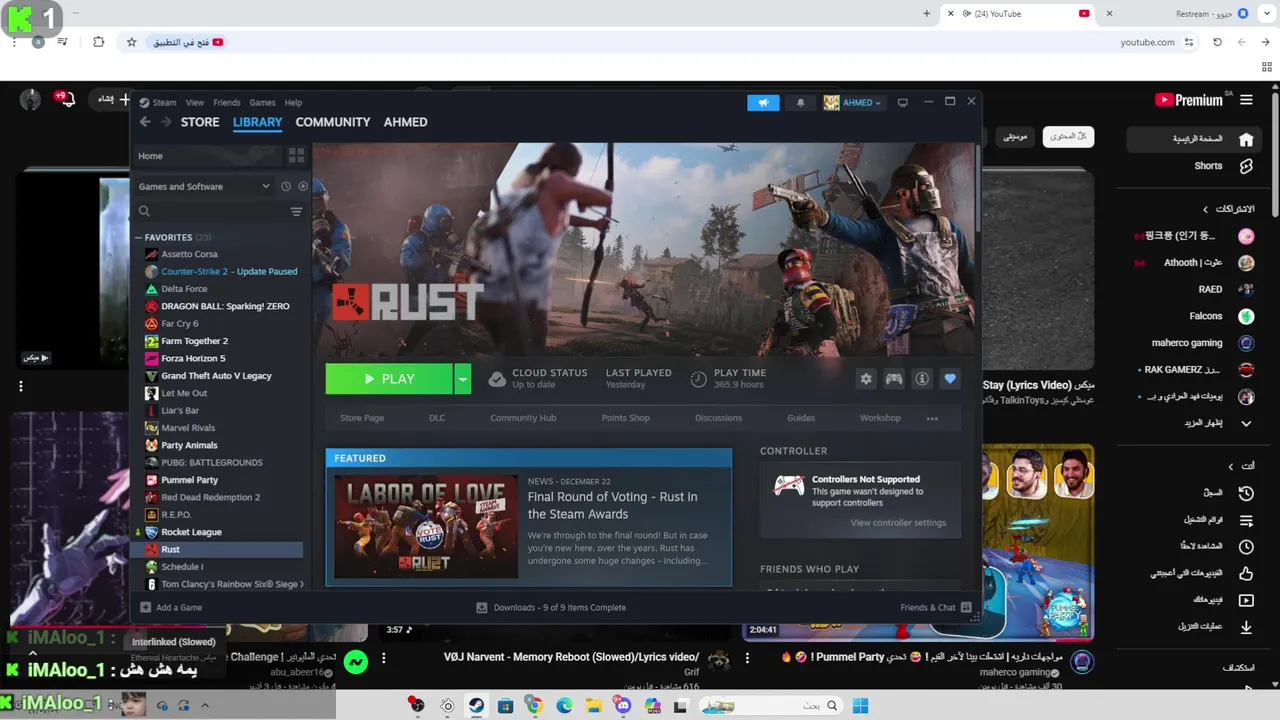Open Labor of Love news thumbnail
Image resolution: width=1280 pixels, height=720 pixels.
pos(426,527)
